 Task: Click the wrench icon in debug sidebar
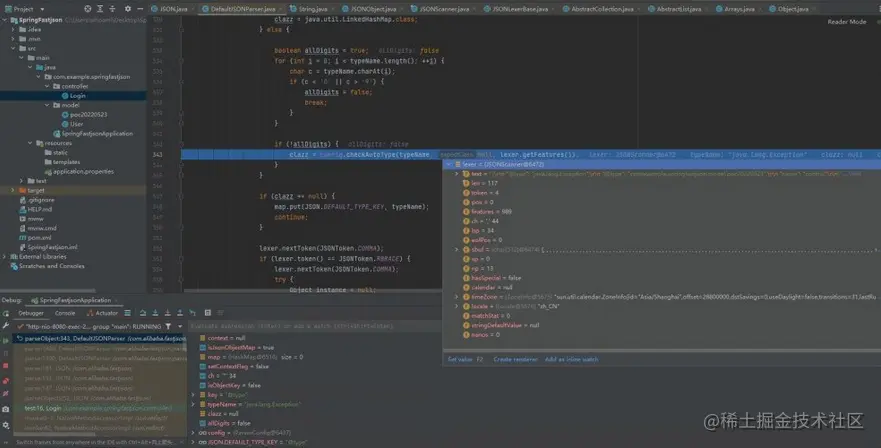coord(6,326)
